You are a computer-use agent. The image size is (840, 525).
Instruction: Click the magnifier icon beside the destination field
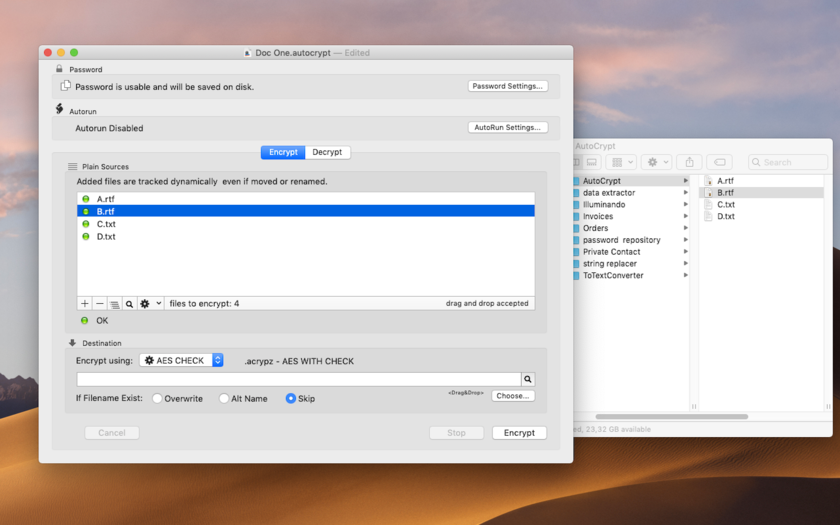click(528, 380)
